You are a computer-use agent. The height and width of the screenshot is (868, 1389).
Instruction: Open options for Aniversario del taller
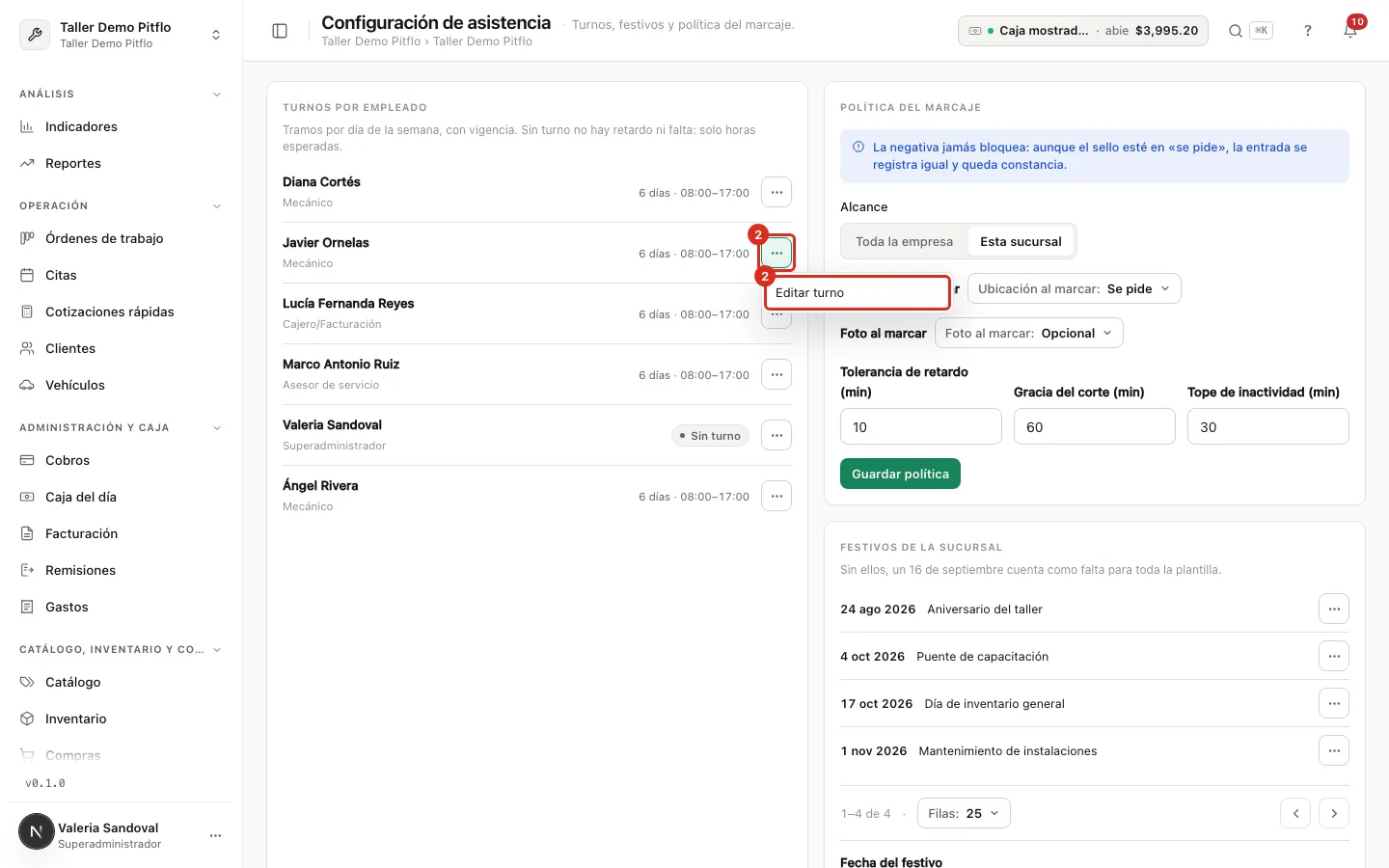click(1334, 609)
